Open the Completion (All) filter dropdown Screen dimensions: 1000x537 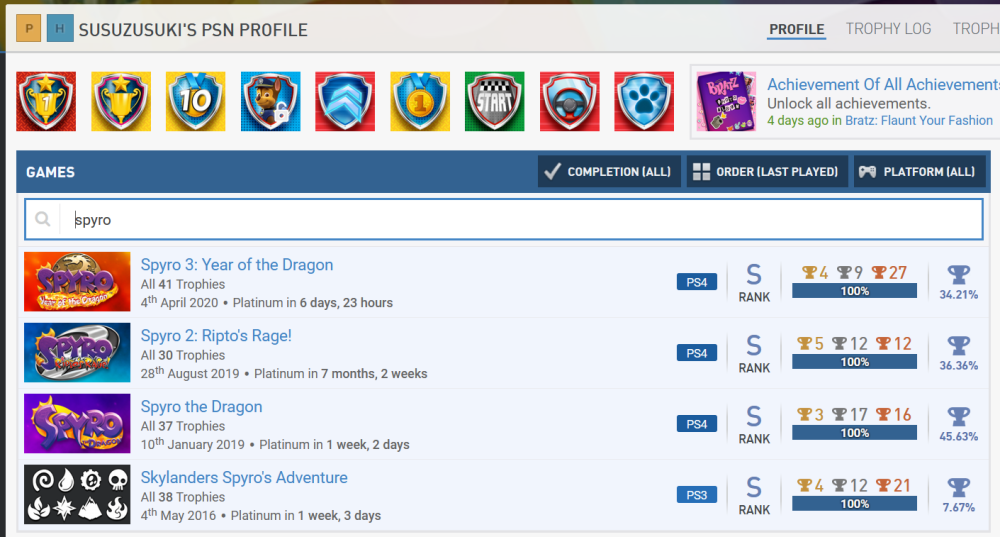tap(609, 171)
